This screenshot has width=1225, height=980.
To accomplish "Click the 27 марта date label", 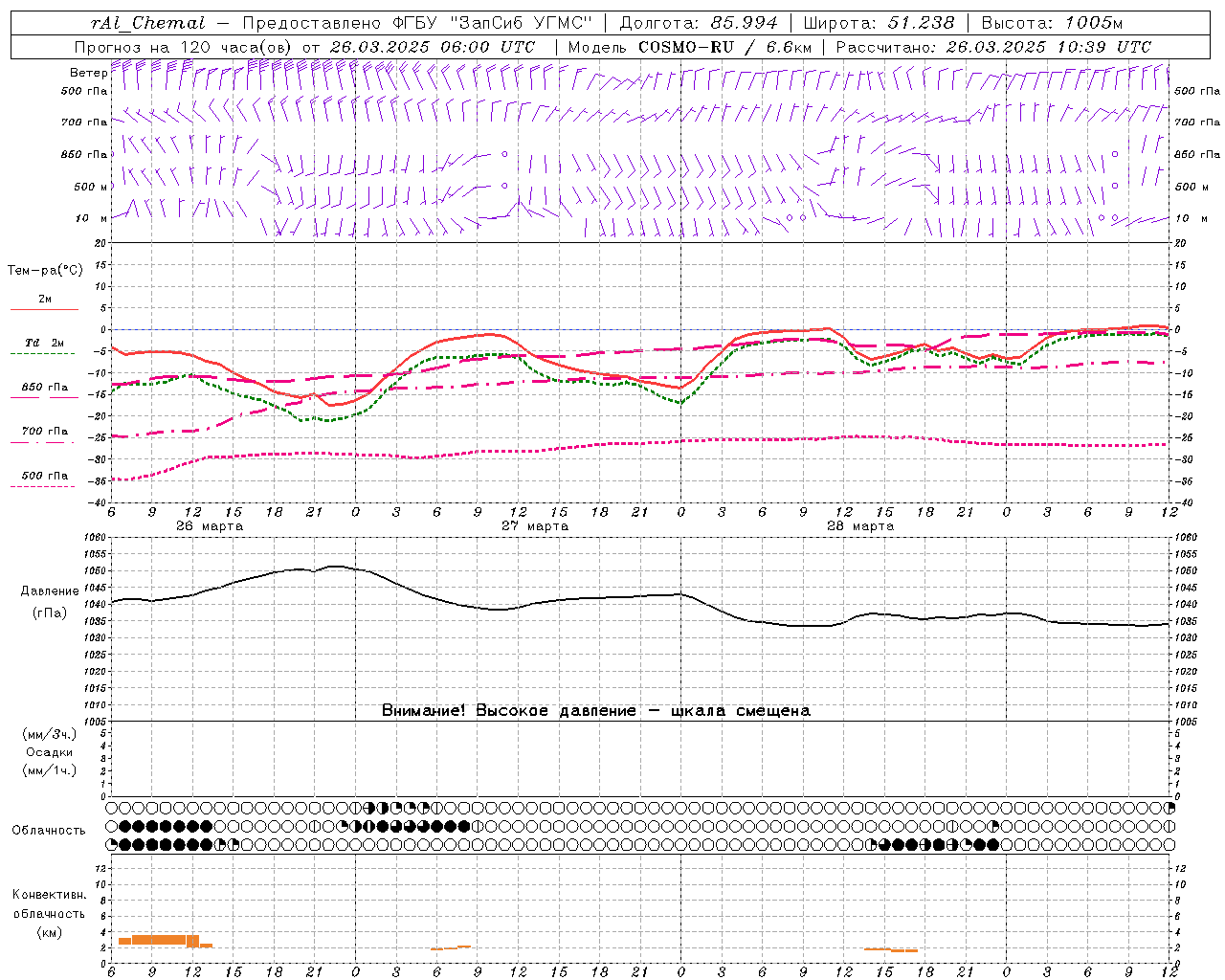I will tap(536, 526).
